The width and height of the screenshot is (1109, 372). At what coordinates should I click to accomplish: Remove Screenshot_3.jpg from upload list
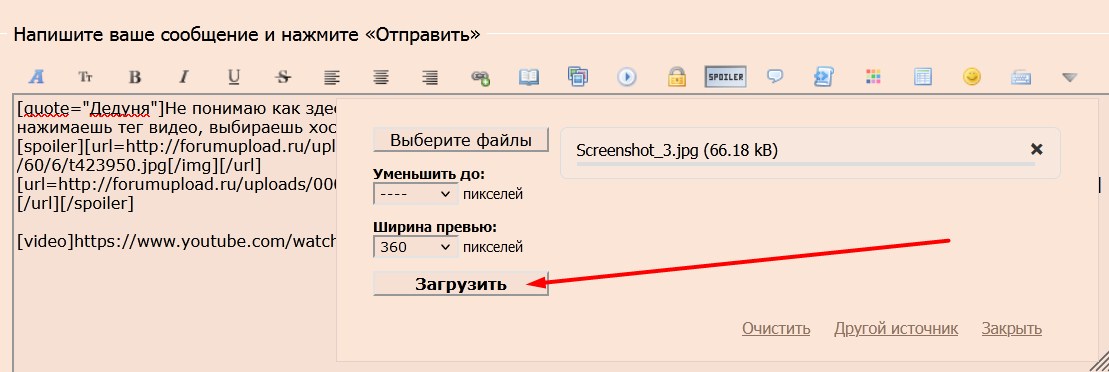point(1036,149)
